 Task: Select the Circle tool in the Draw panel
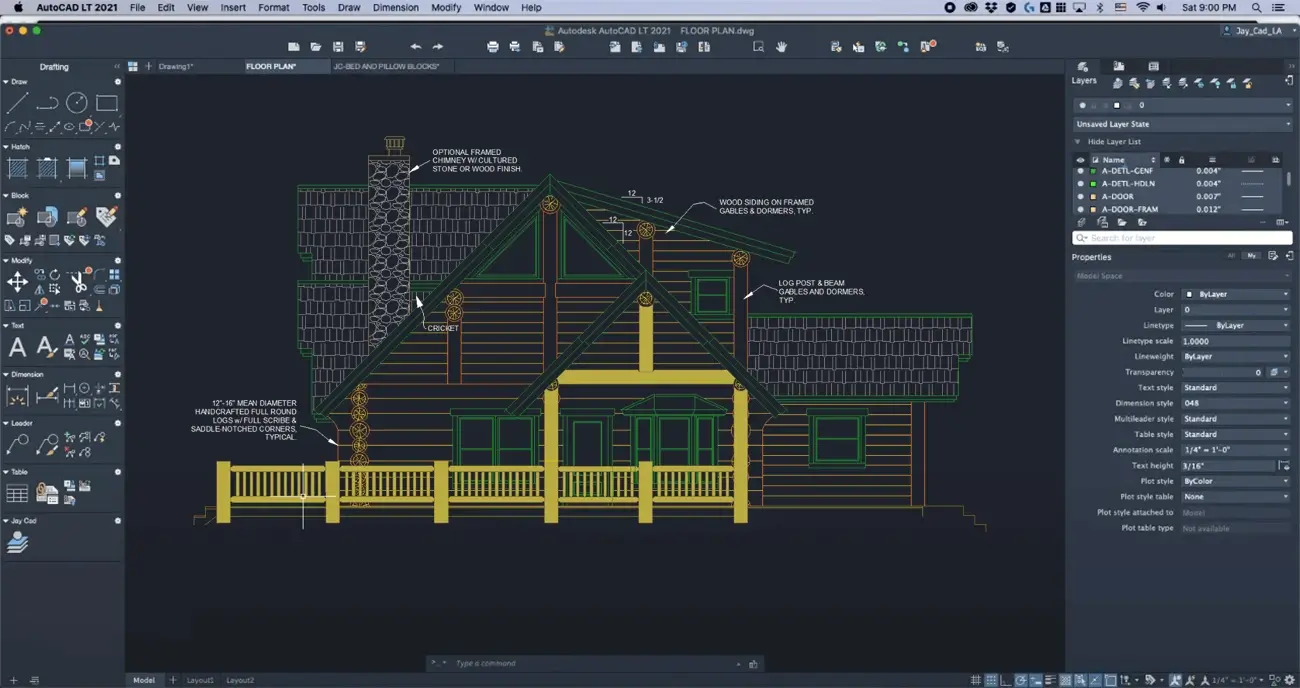(x=75, y=102)
